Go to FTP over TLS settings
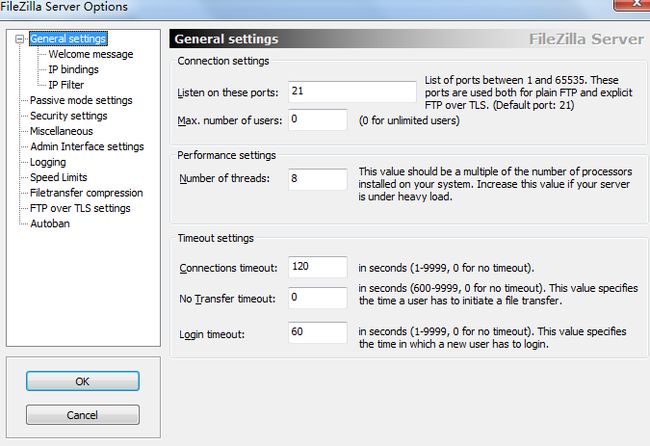Screen dimensions: 650x446 point(80,208)
